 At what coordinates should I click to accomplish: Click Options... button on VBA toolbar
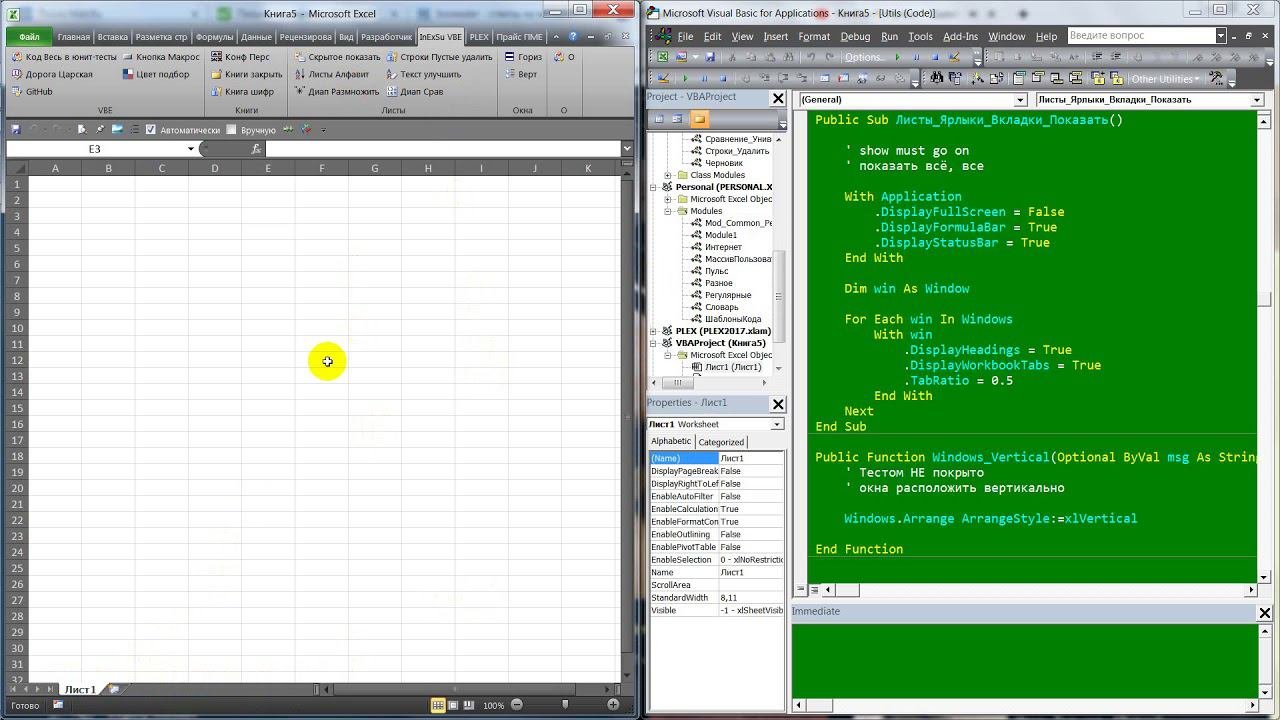click(864, 57)
